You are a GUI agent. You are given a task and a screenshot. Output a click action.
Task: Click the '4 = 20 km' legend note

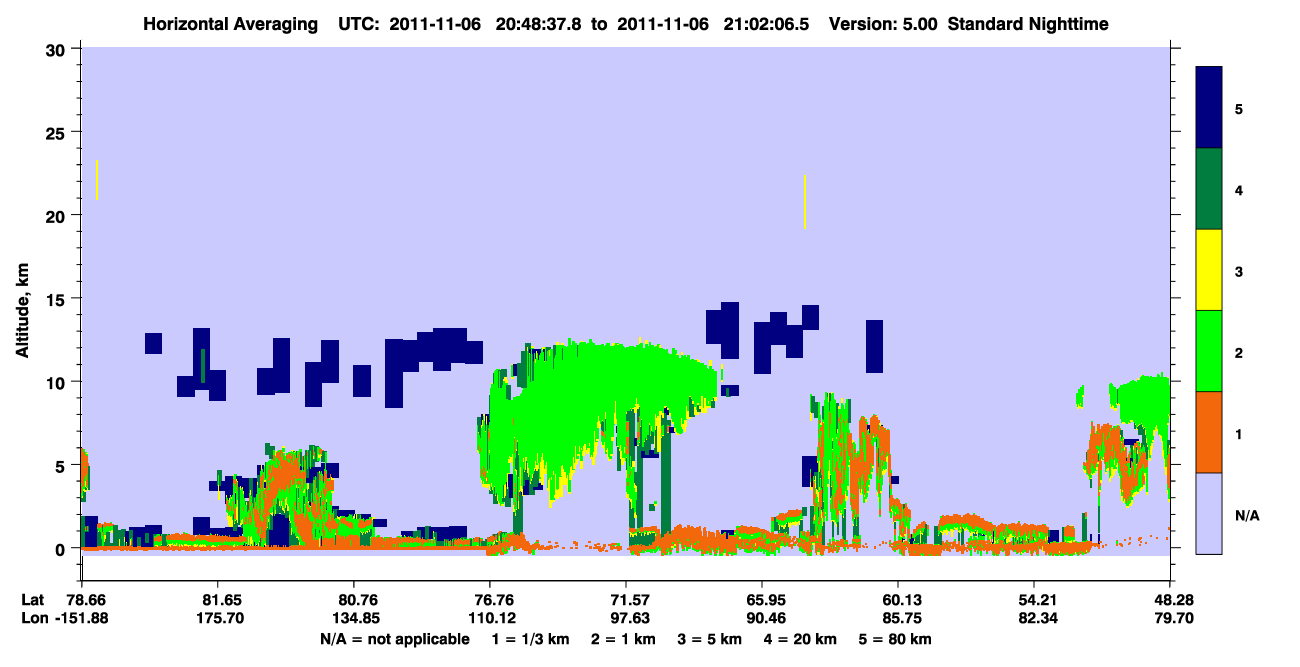(x=800, y=639)
